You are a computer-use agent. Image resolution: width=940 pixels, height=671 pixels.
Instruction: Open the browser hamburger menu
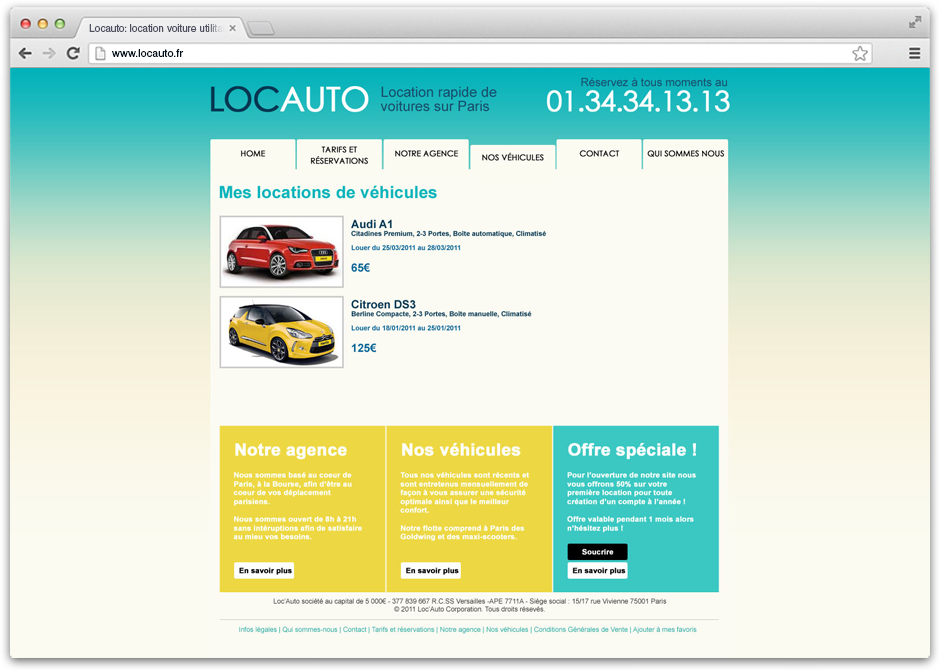click(x=914, y=53)
